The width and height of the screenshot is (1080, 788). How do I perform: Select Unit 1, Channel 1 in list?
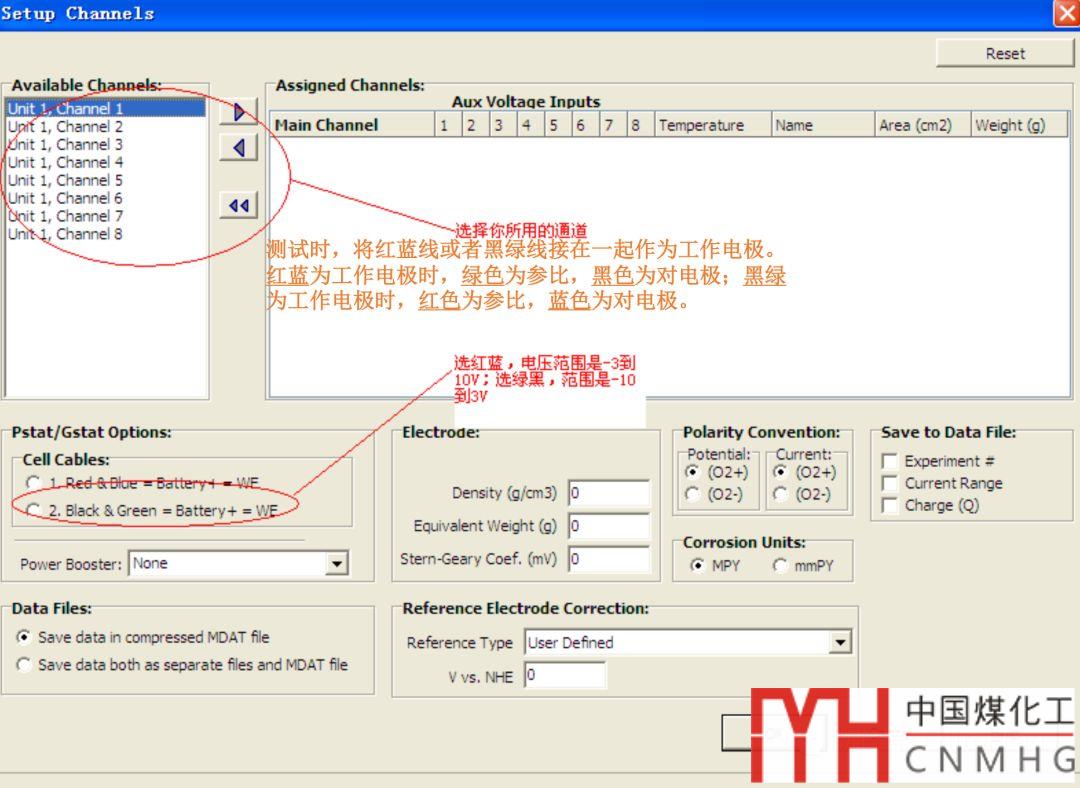pyautogui.click(x=66, y=109)
